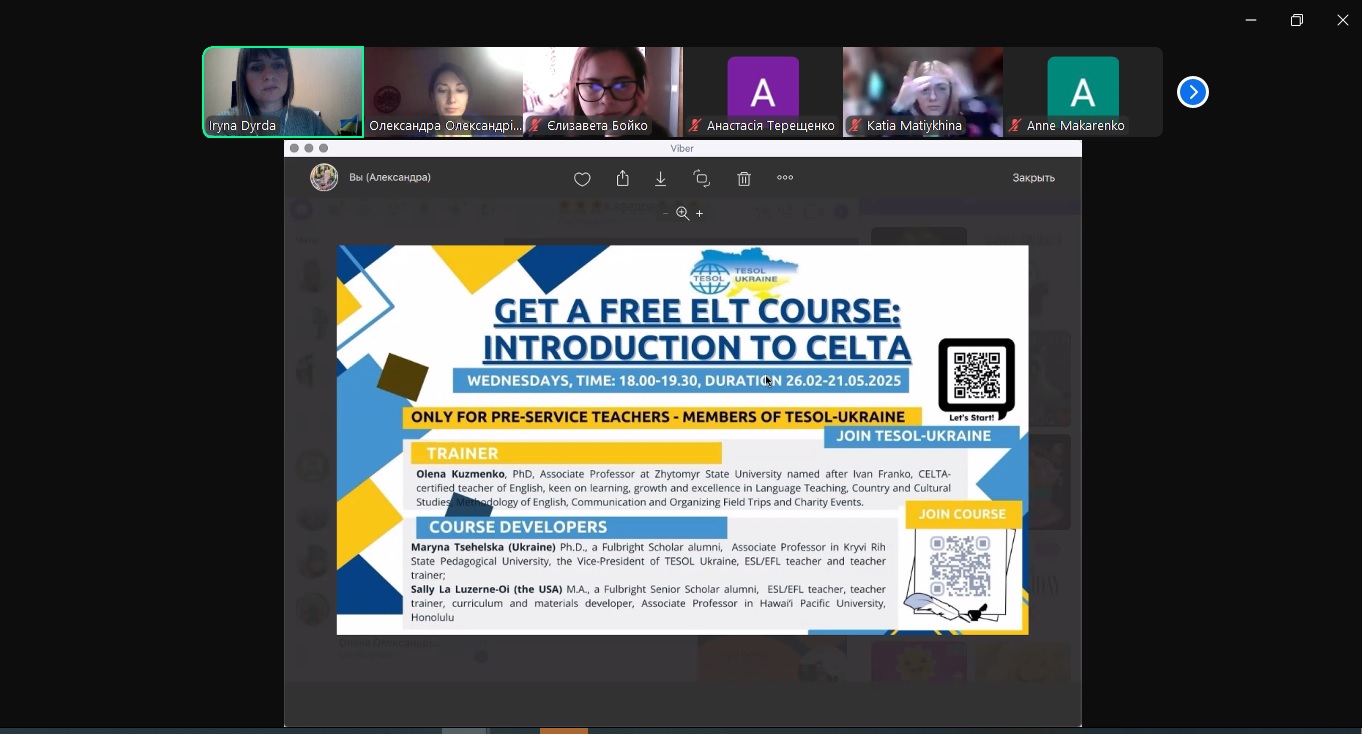Click heading GET A FREE ELT COURSE:
1362x734 pixels.
pyautogui.click(x=698, y=312)
